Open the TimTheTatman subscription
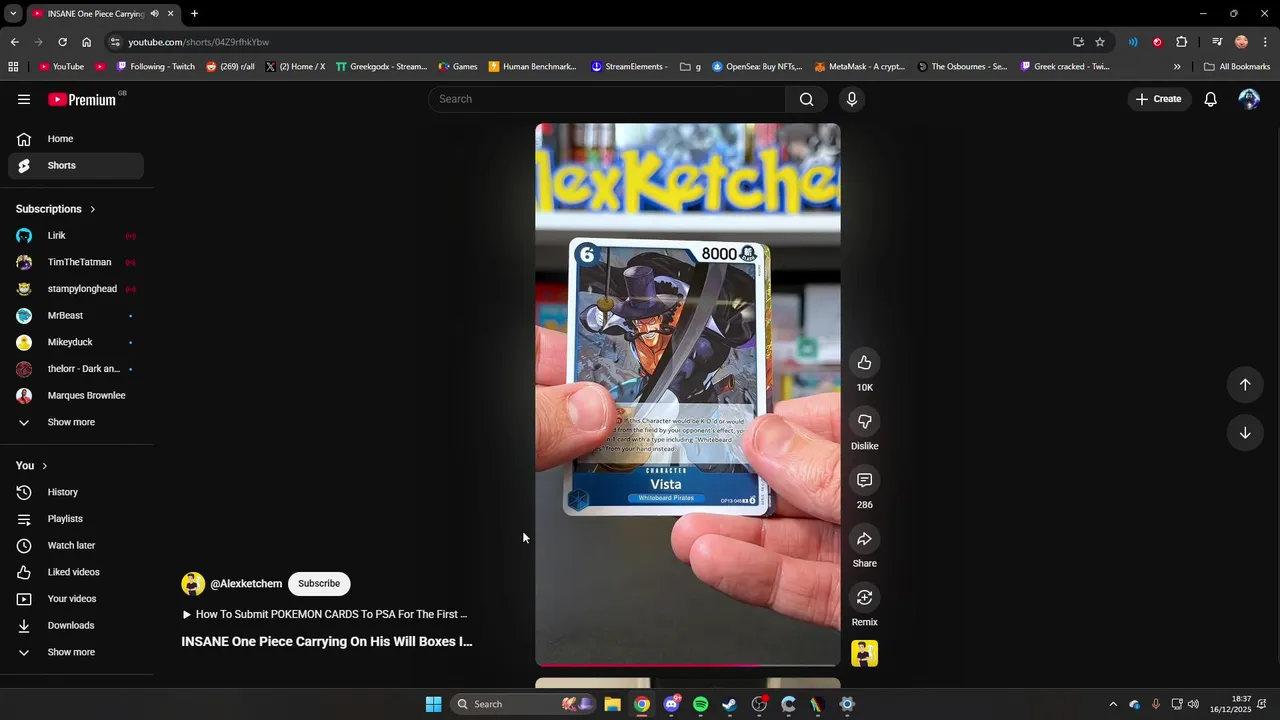 tap(76, 262)
